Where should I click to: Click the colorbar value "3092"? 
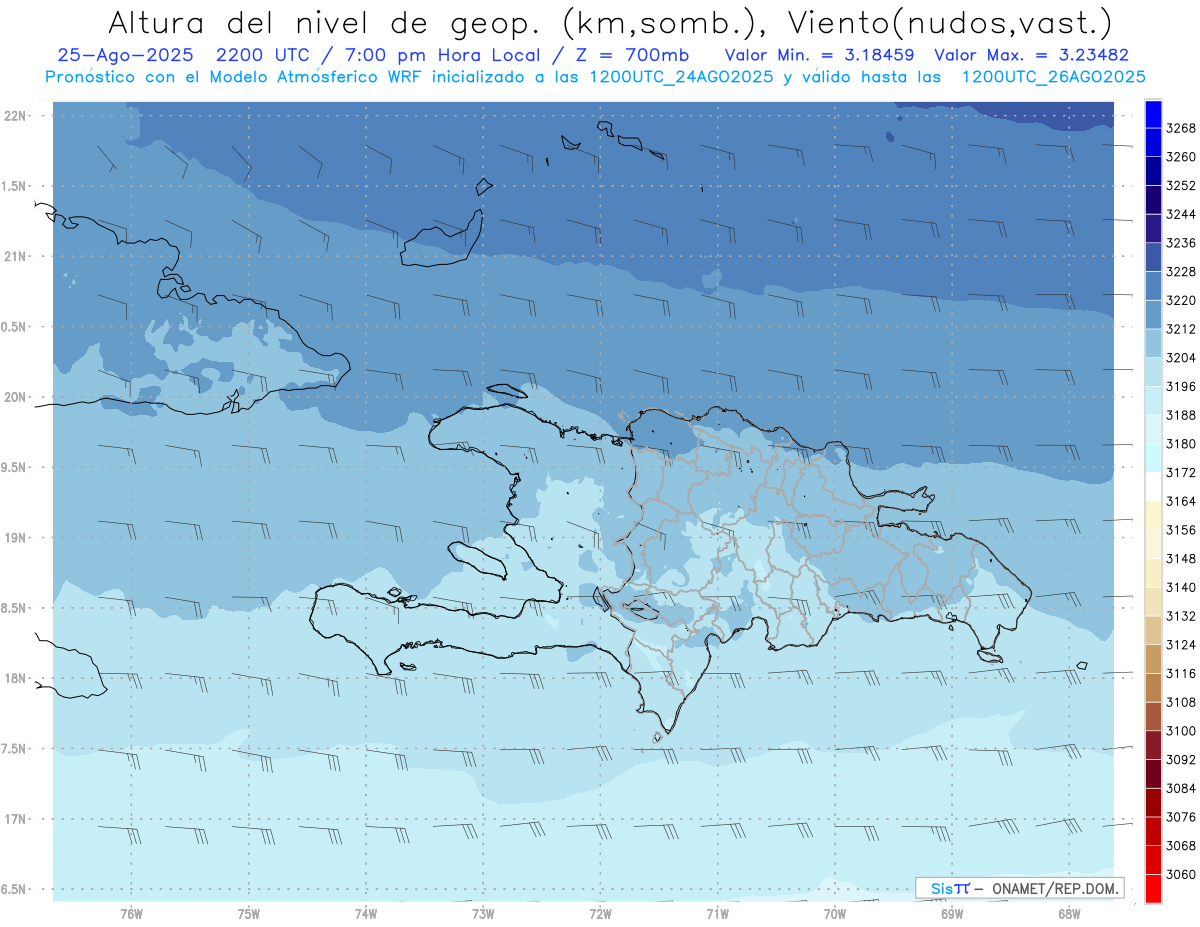(1181, 760)
